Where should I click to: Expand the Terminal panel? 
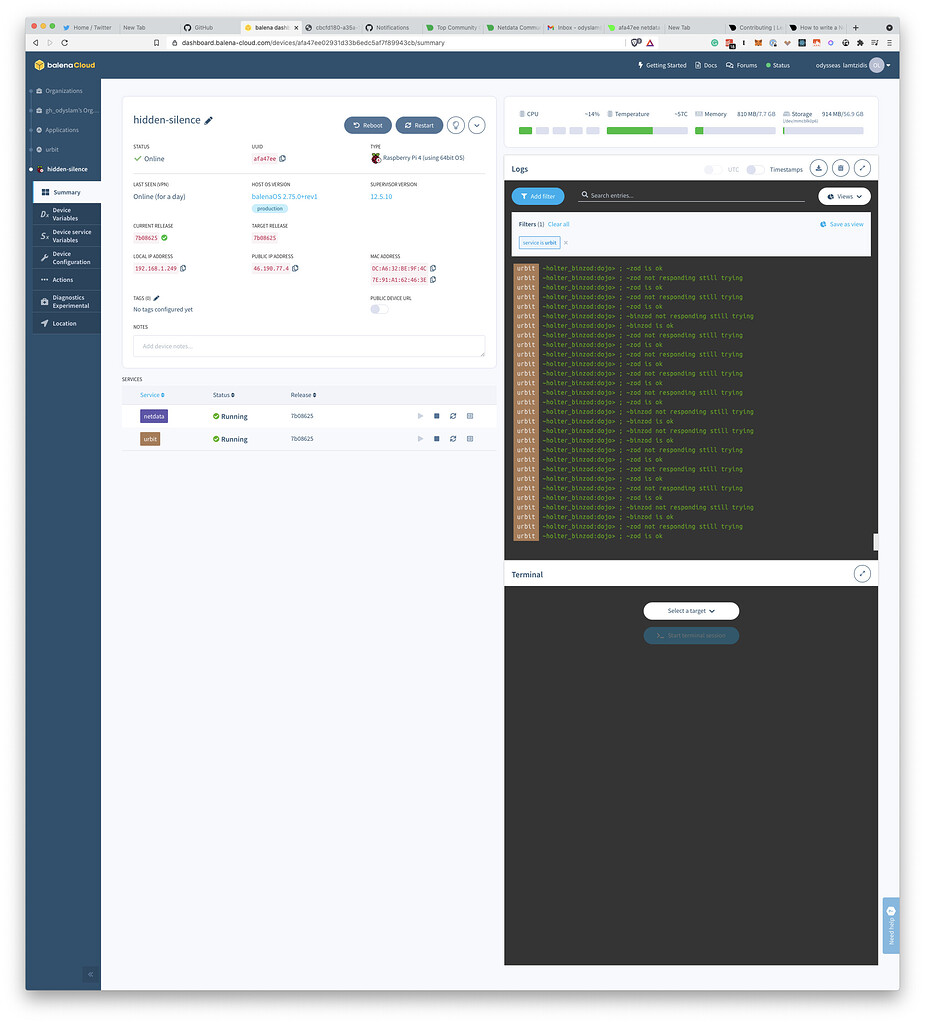(x=862, y=574)
